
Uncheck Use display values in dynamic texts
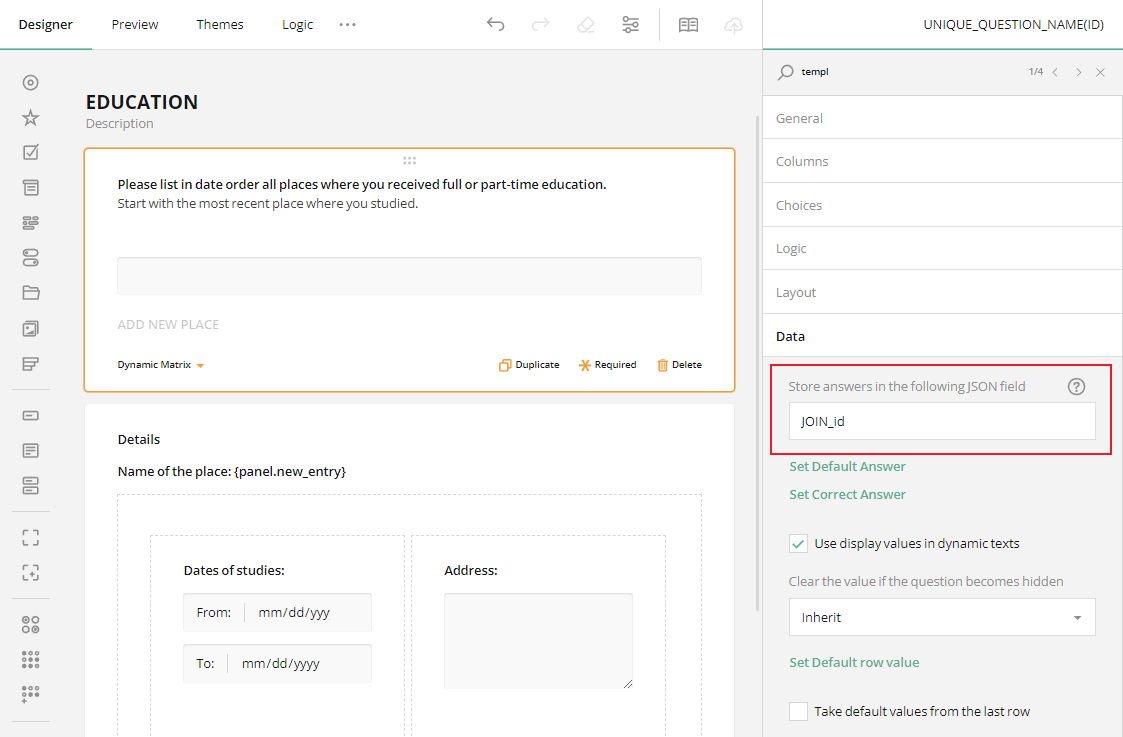798,544
